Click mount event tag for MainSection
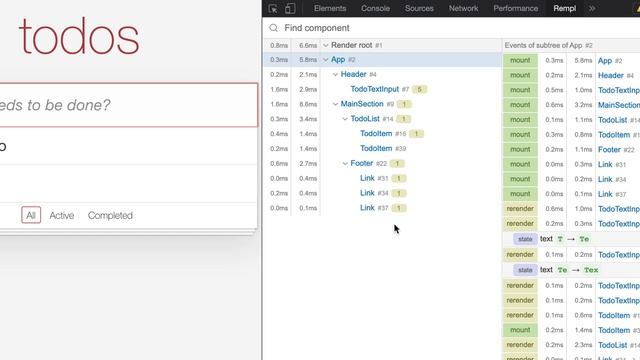The image size is (640, 360). (x=520, y=105)
